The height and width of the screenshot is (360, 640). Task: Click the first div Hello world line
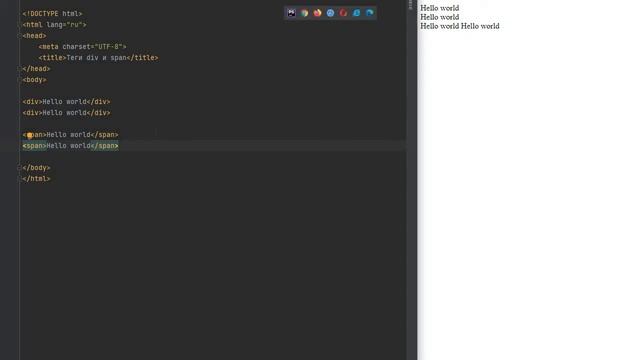[67, 102]
